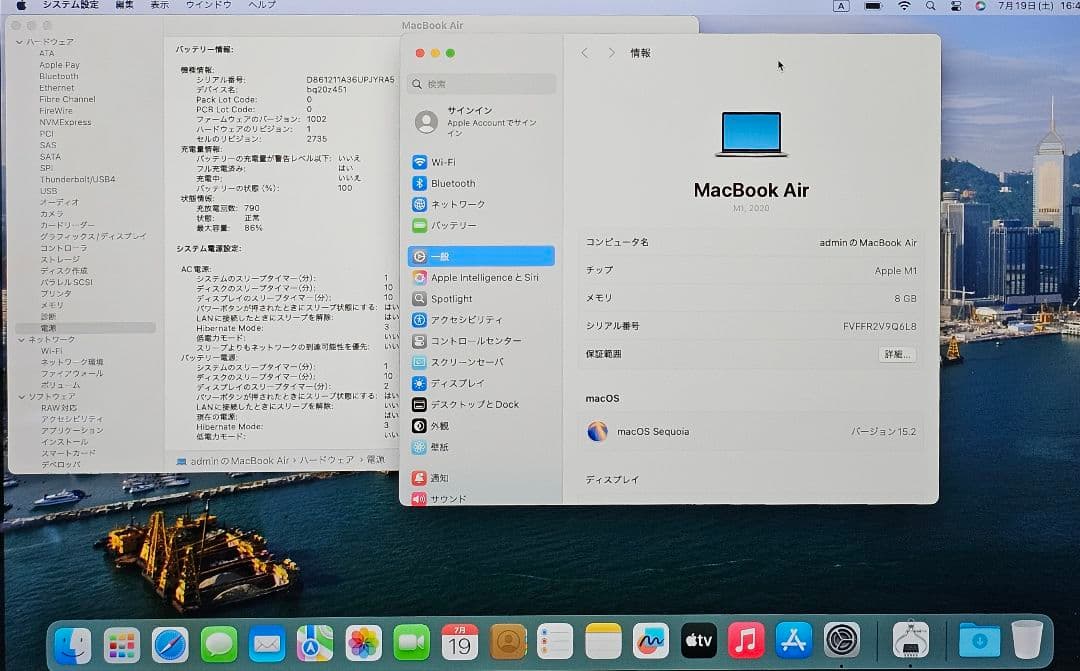Click 詳細… button for 保証範囲
This screenshot has height=671, width=1080.
(x=897, y=354)
